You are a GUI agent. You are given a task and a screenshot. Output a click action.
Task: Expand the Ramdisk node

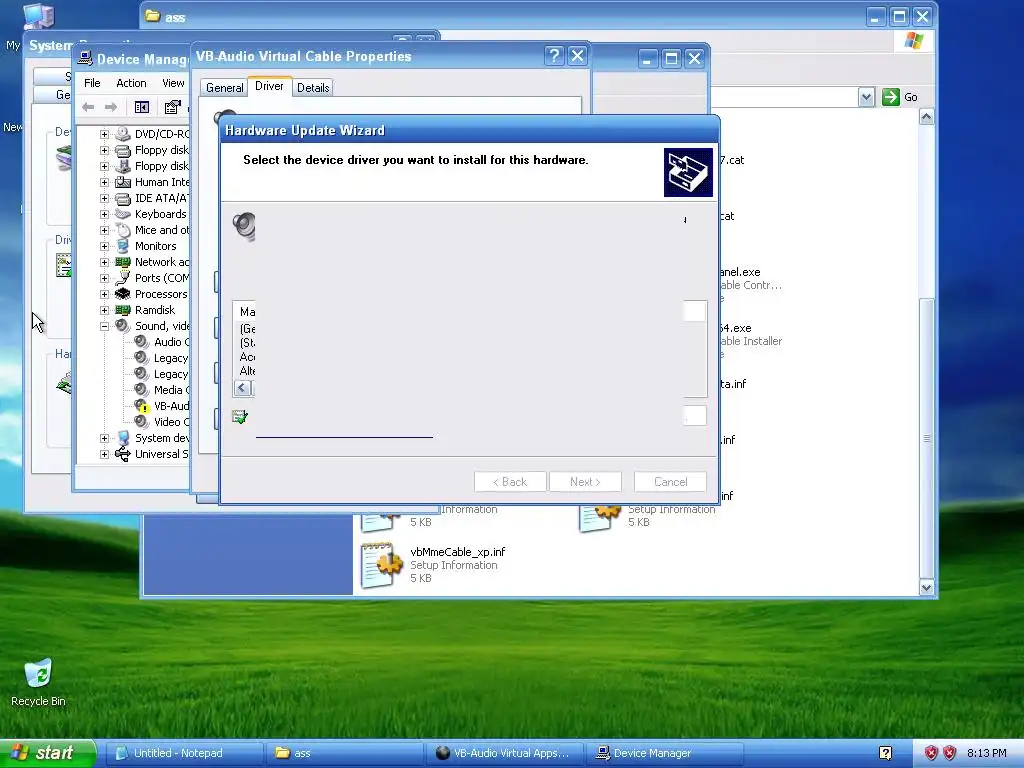[x=104, y=310]
